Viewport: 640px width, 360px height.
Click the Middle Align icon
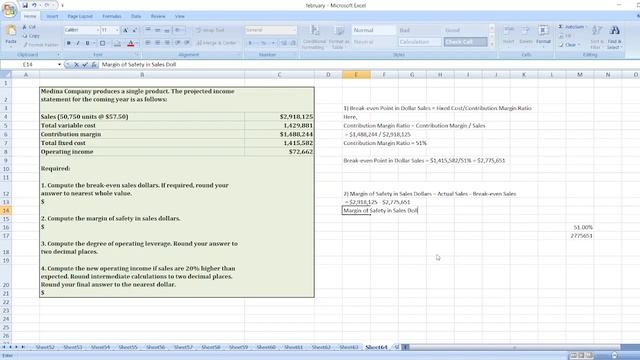(158, 30)
